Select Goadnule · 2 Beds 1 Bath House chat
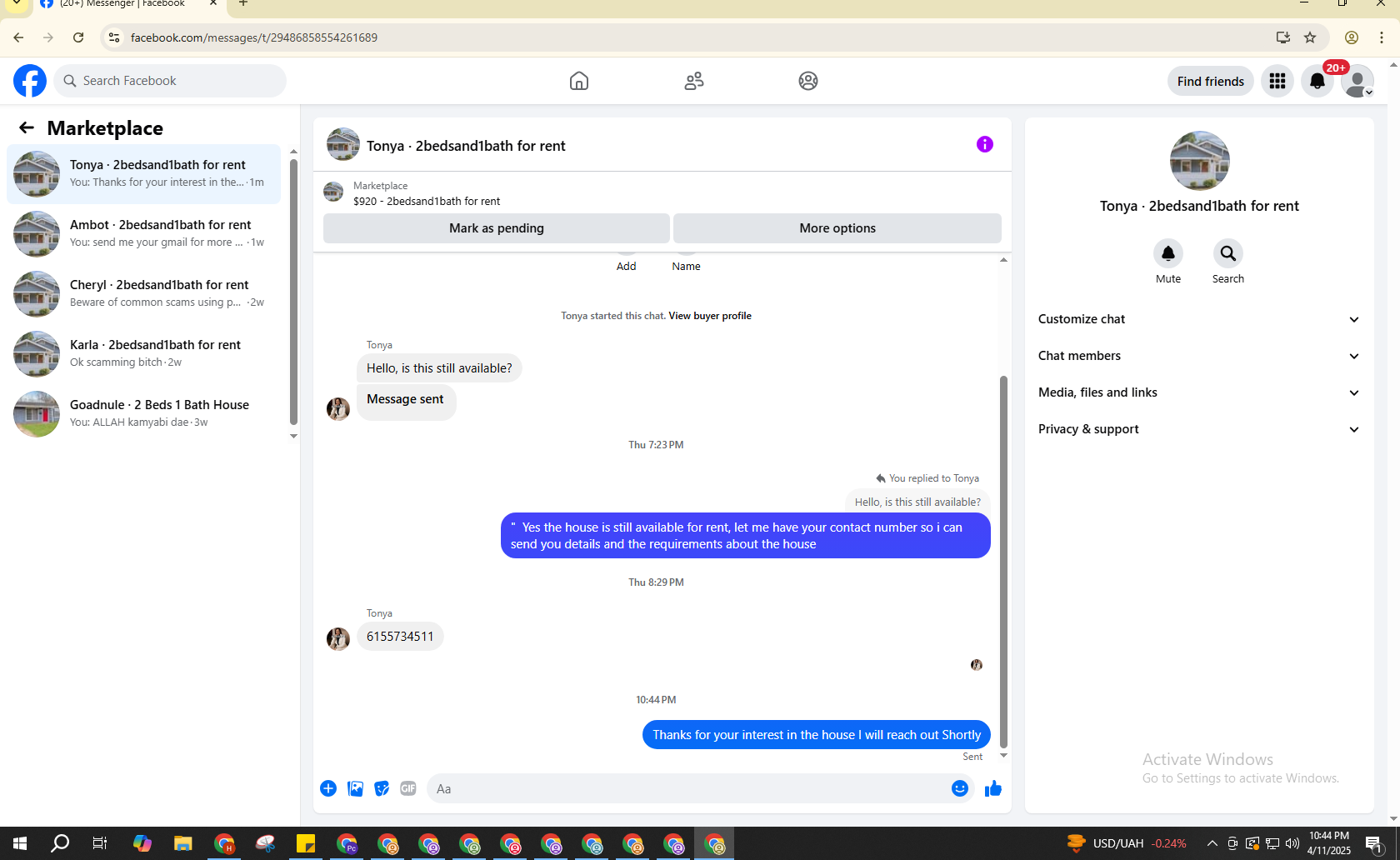 143,413
